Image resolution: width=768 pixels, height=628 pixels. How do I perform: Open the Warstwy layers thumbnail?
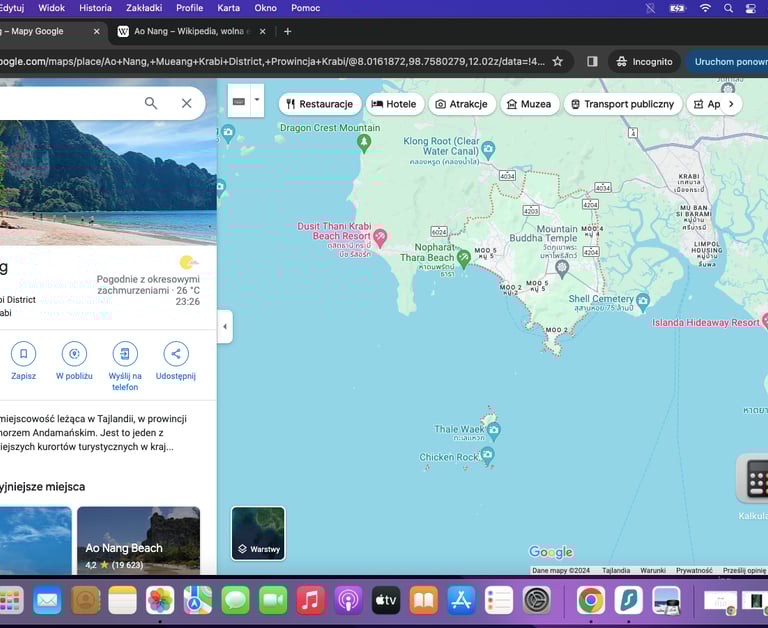tap(258, 533)
